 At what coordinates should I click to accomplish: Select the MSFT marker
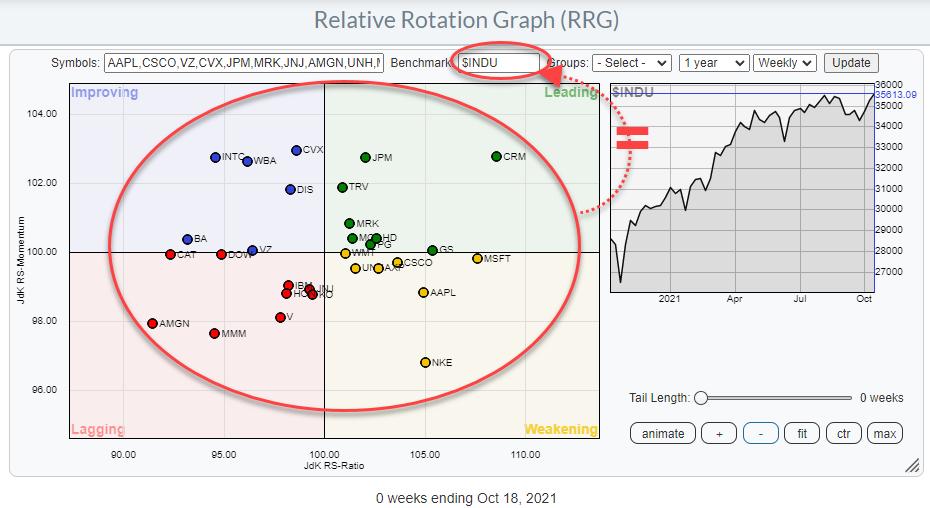[x=477, y=258]
